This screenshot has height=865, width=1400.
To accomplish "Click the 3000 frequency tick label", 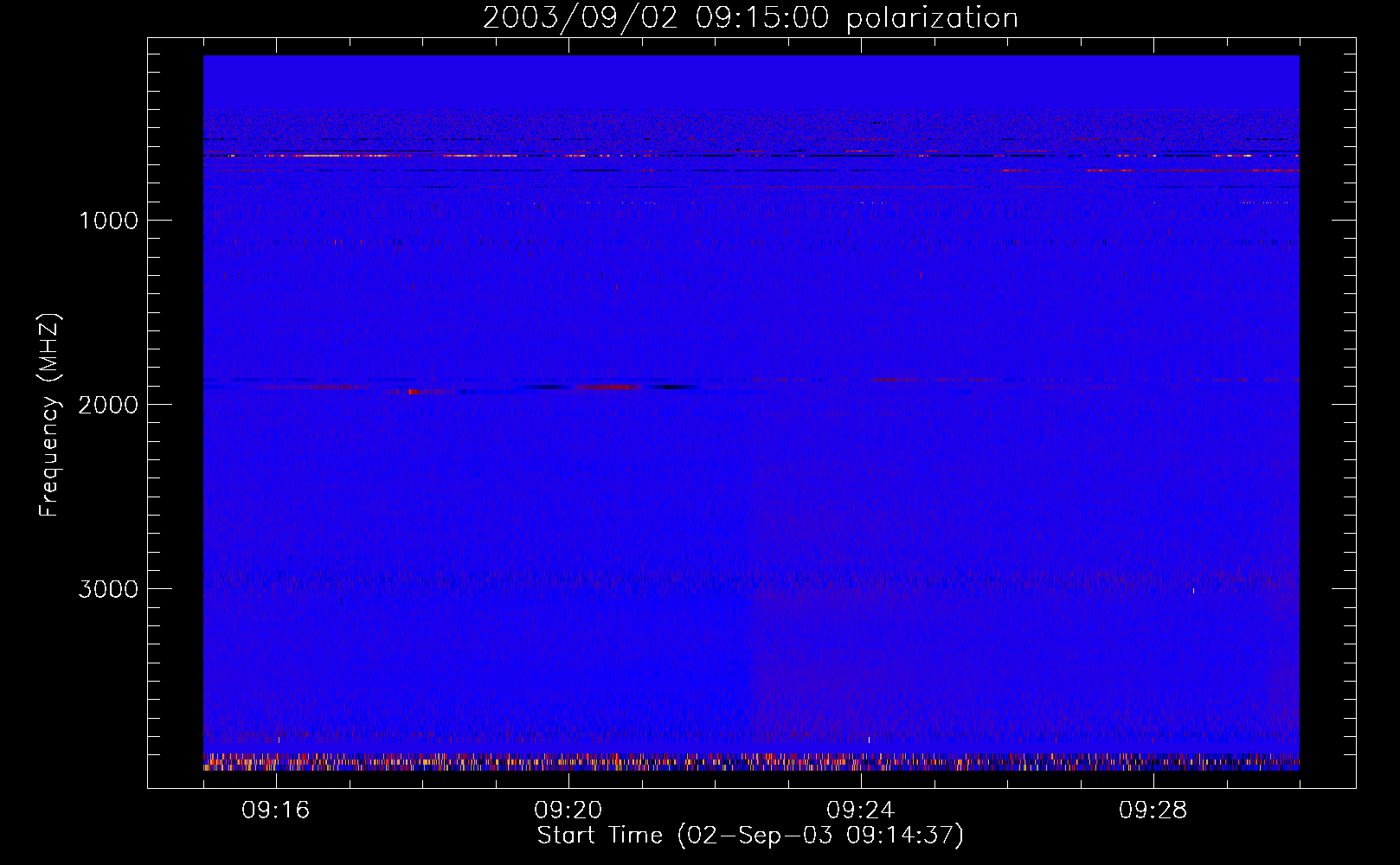I will 108,589.
